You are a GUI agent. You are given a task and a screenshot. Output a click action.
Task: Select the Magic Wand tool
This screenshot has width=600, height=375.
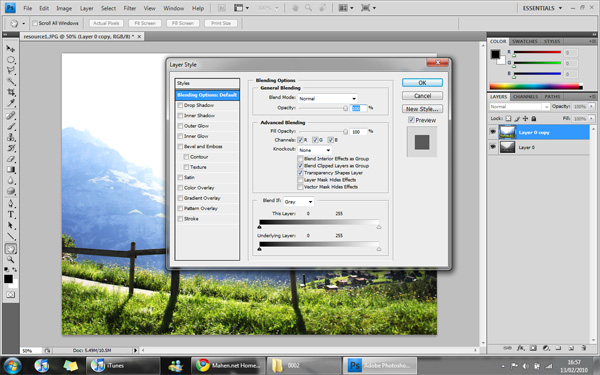(x=10, y=81)
